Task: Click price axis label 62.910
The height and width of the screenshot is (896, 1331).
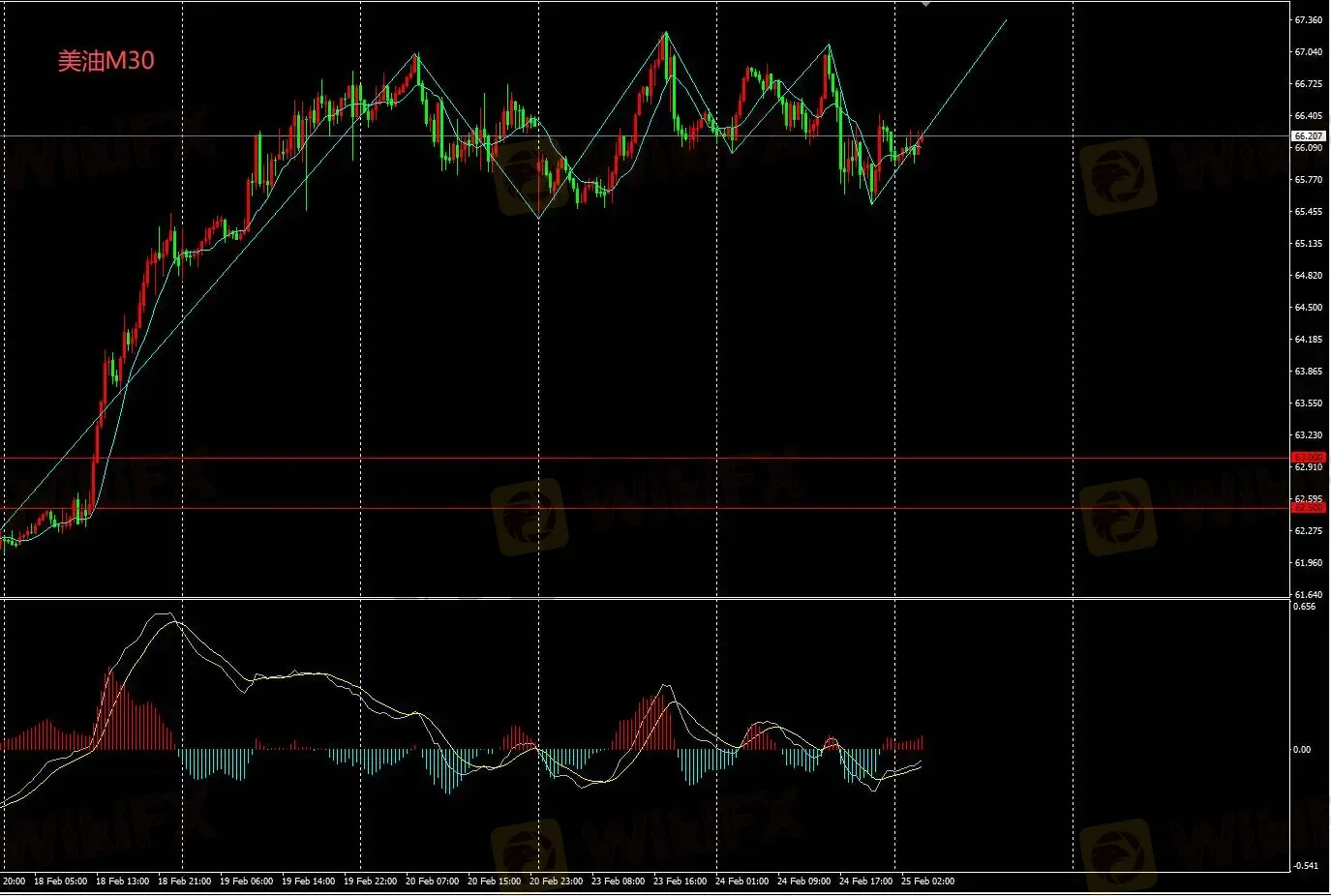Action: [1309, 467]
